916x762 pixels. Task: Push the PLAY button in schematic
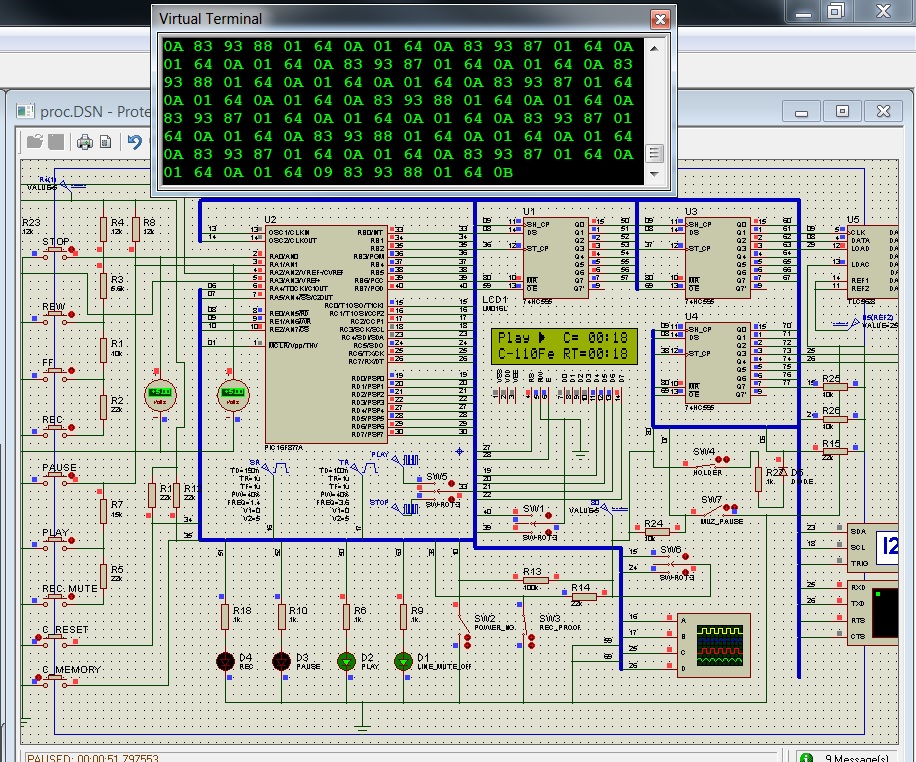57,542
